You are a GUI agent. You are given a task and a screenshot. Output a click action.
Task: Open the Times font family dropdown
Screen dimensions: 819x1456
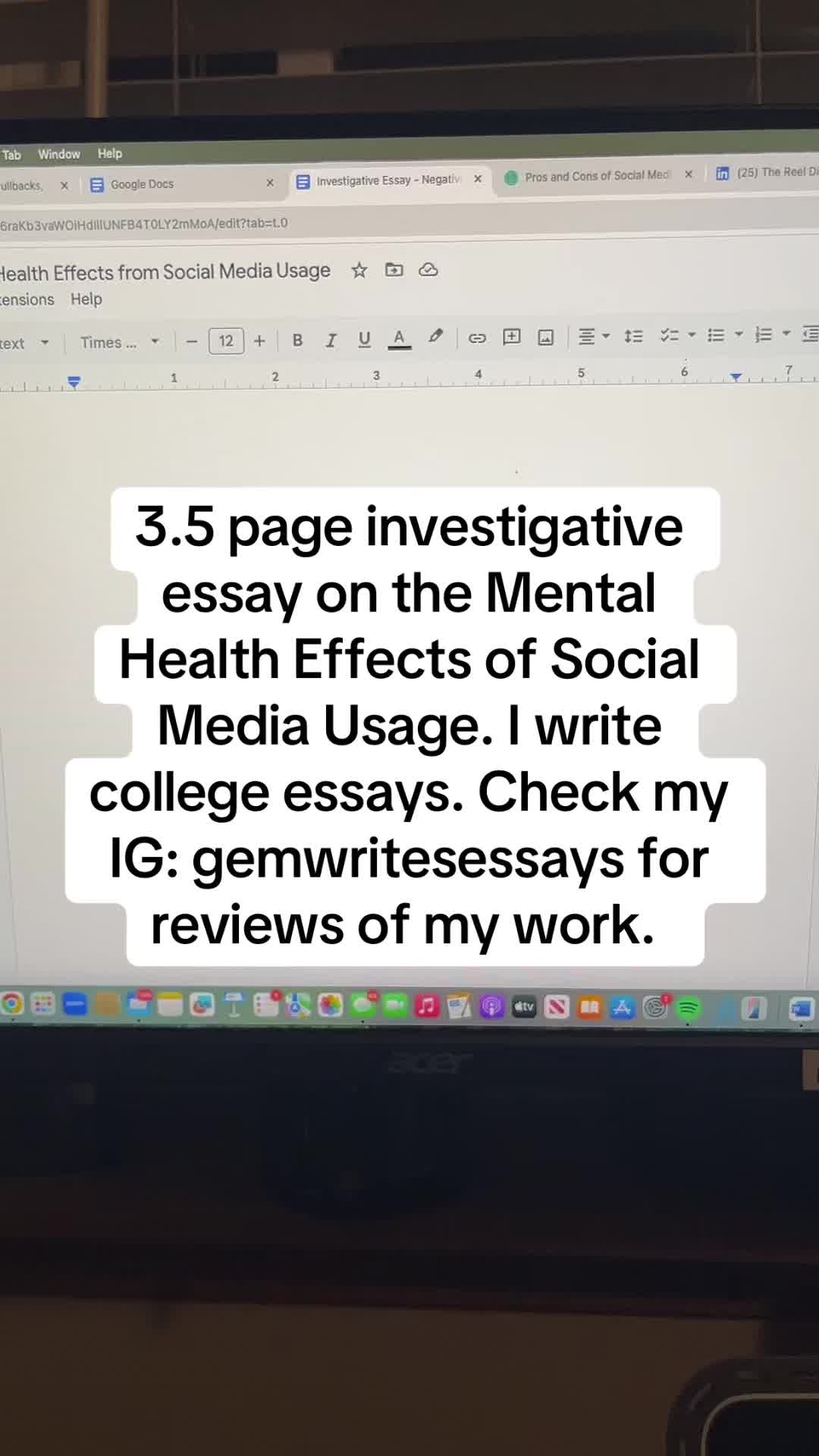[x=120, y=342]
